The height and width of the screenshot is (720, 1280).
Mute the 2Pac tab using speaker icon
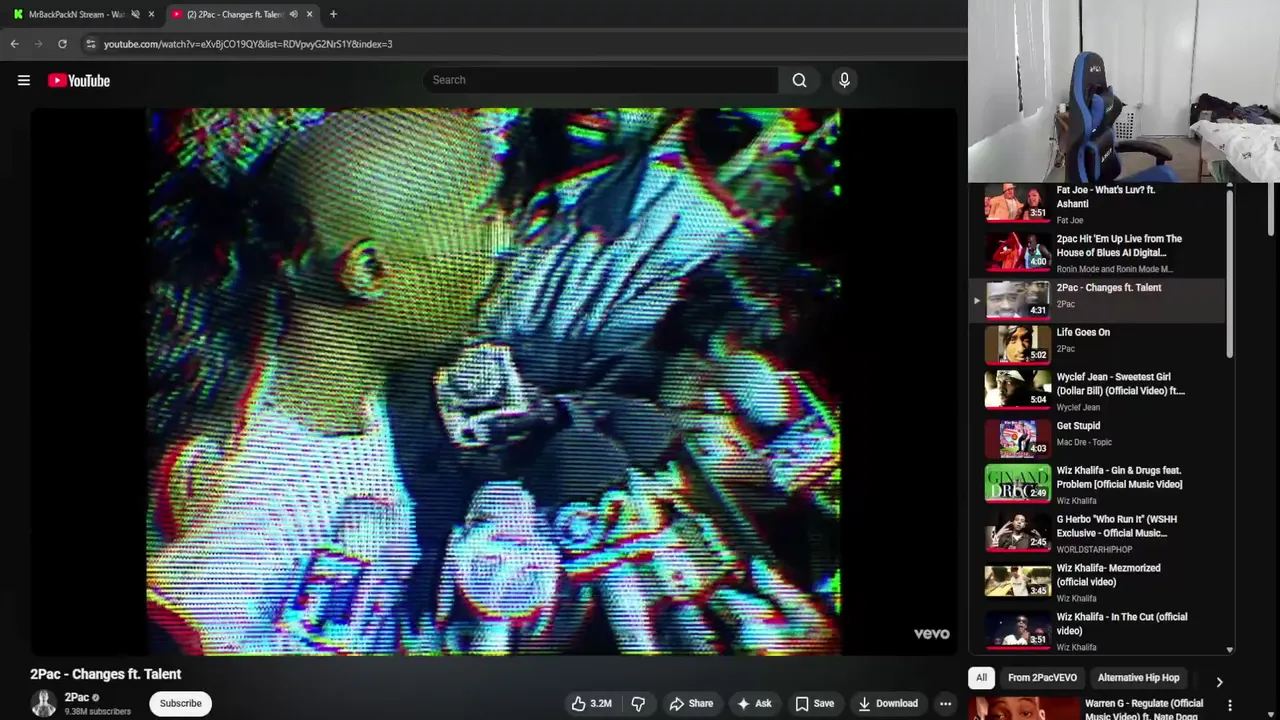293,14
